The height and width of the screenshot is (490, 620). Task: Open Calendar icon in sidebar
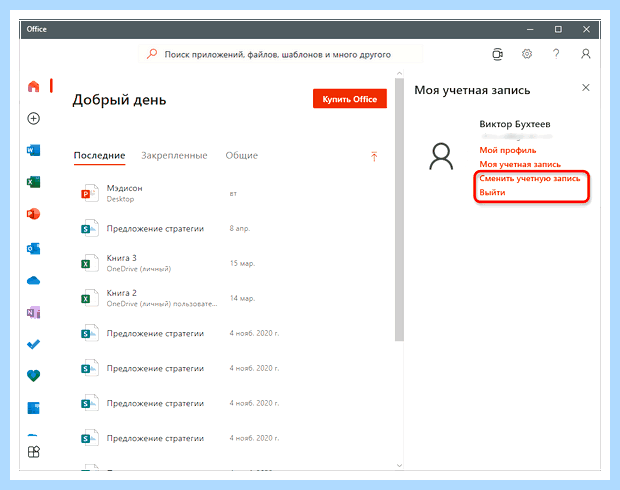[34, 408]
